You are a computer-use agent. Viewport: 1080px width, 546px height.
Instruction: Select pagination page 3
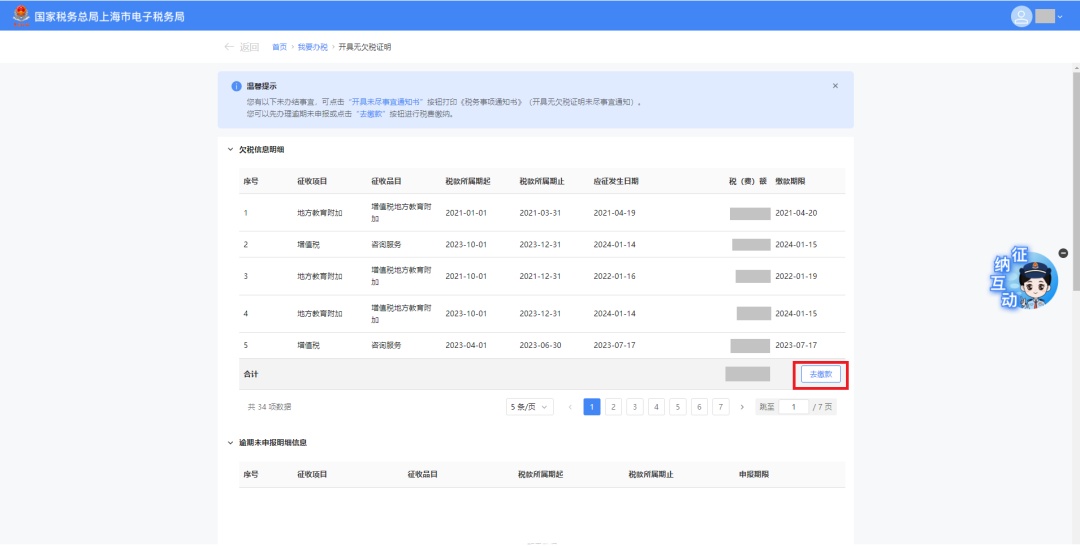634,407
